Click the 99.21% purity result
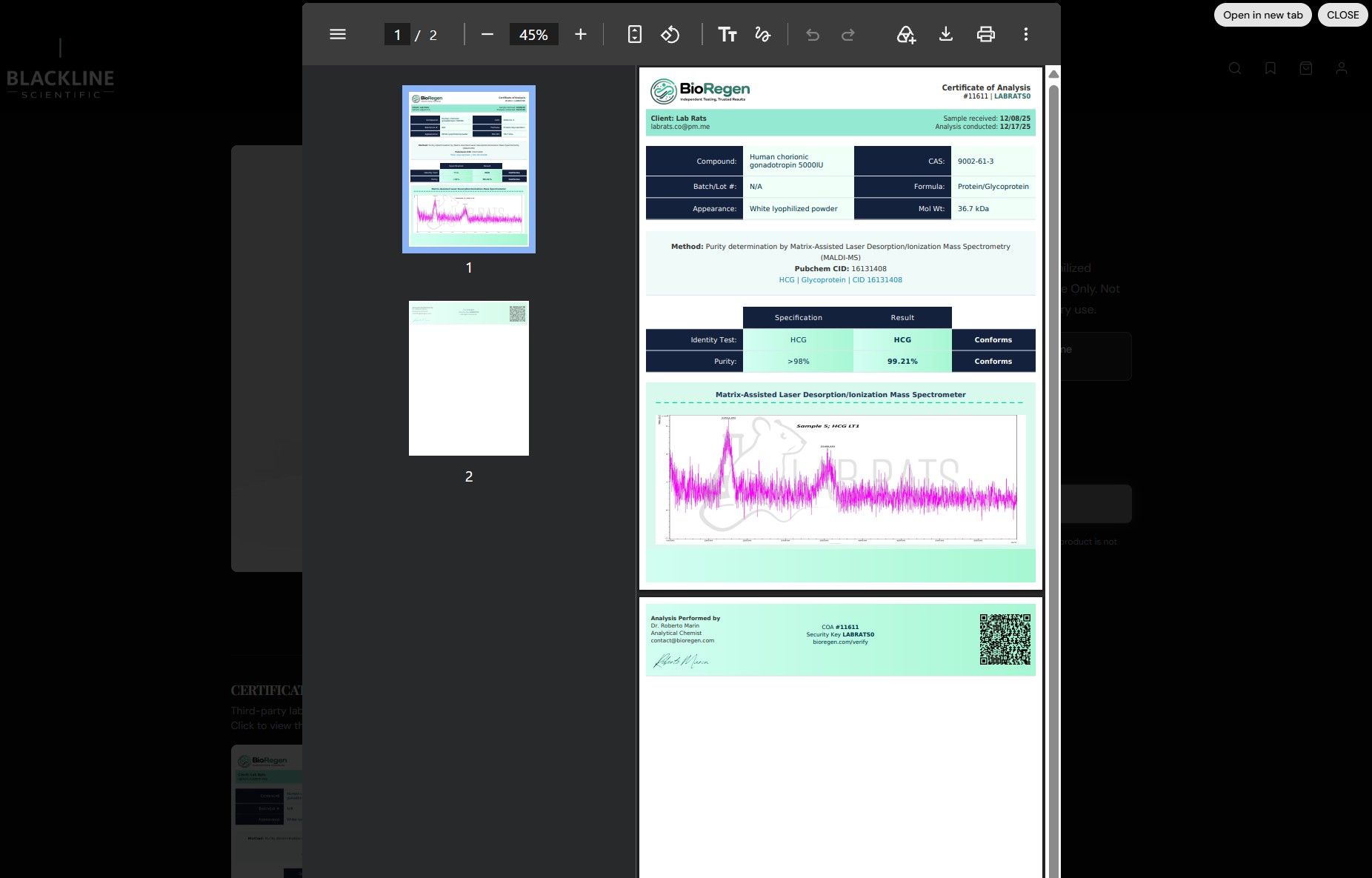 [902, 362]
